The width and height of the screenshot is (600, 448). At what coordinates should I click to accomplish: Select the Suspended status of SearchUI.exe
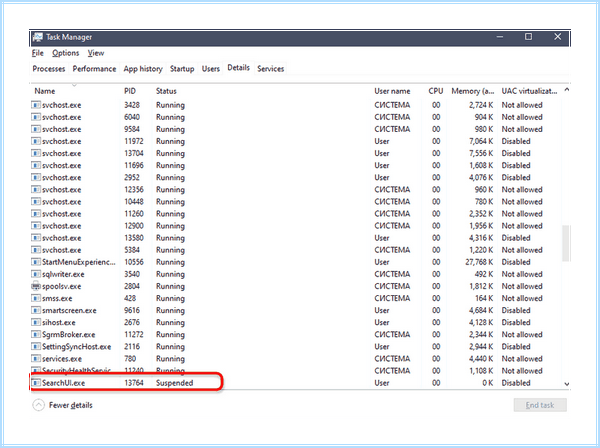(x=174, y=383)
